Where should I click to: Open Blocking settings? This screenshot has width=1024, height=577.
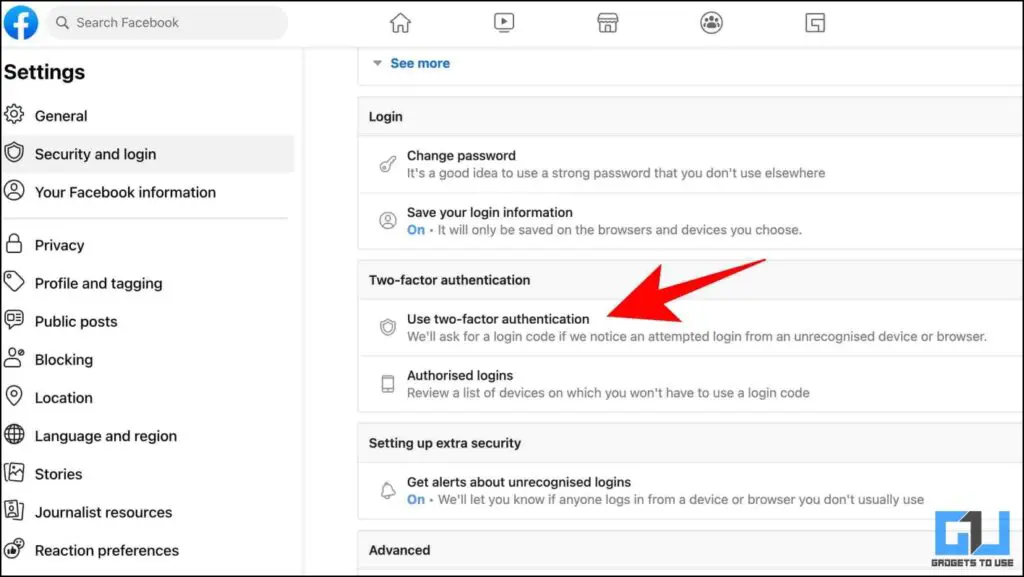point(148,359)
